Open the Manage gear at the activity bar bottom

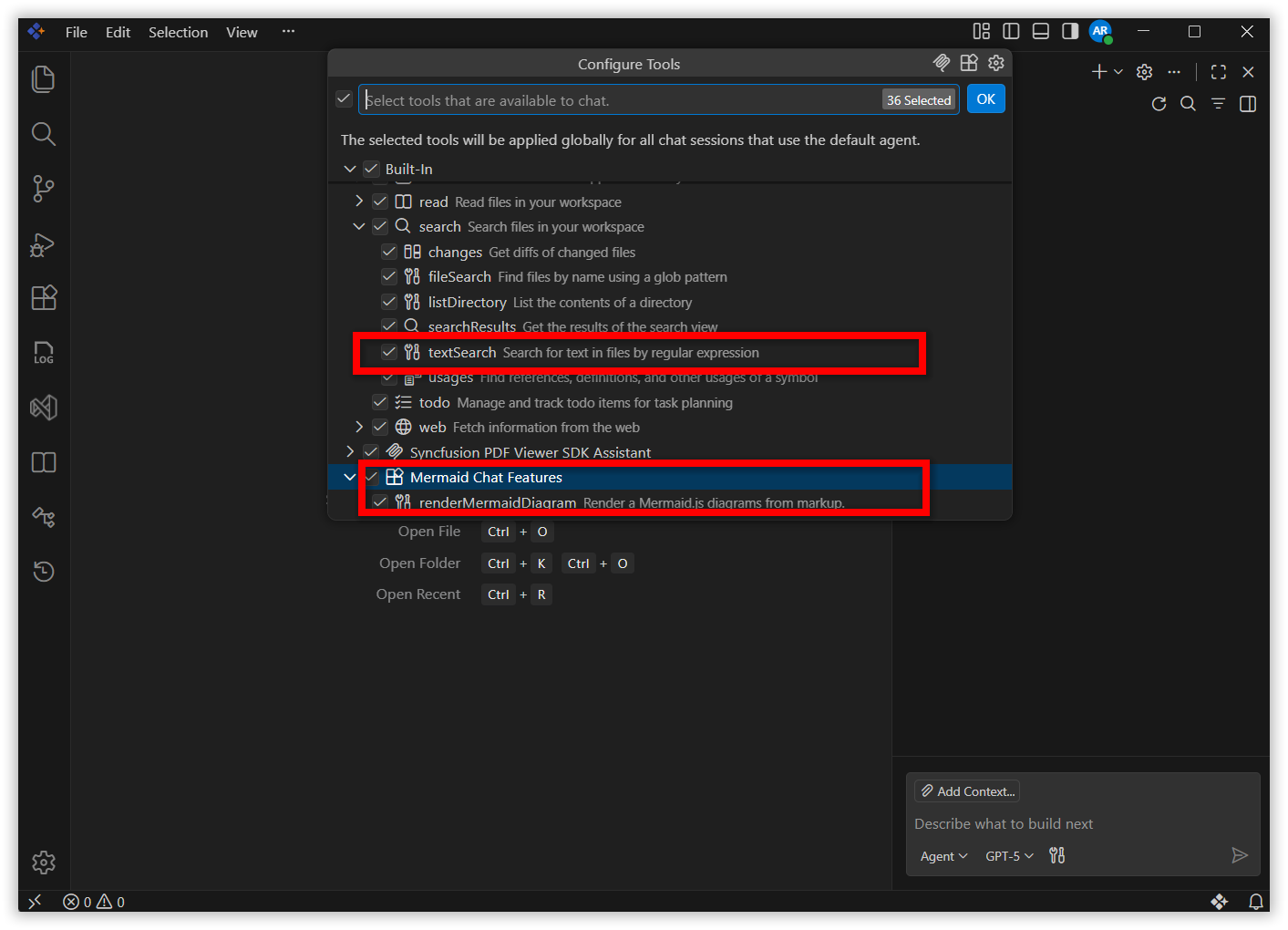[44, 863]
